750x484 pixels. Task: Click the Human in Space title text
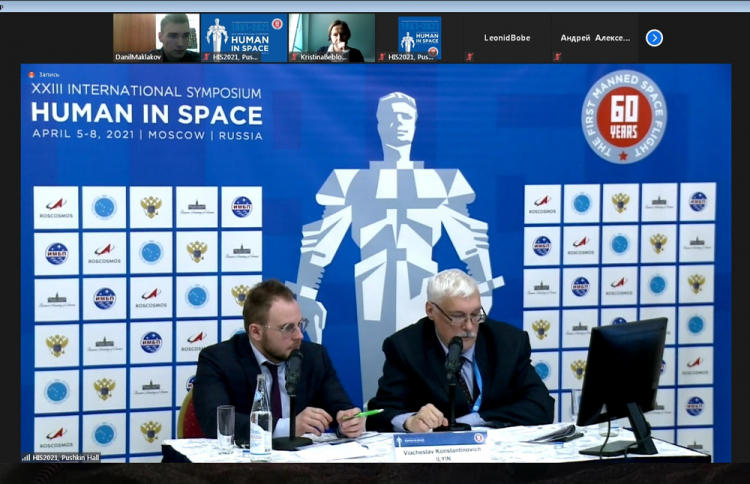tap(146, 113)
